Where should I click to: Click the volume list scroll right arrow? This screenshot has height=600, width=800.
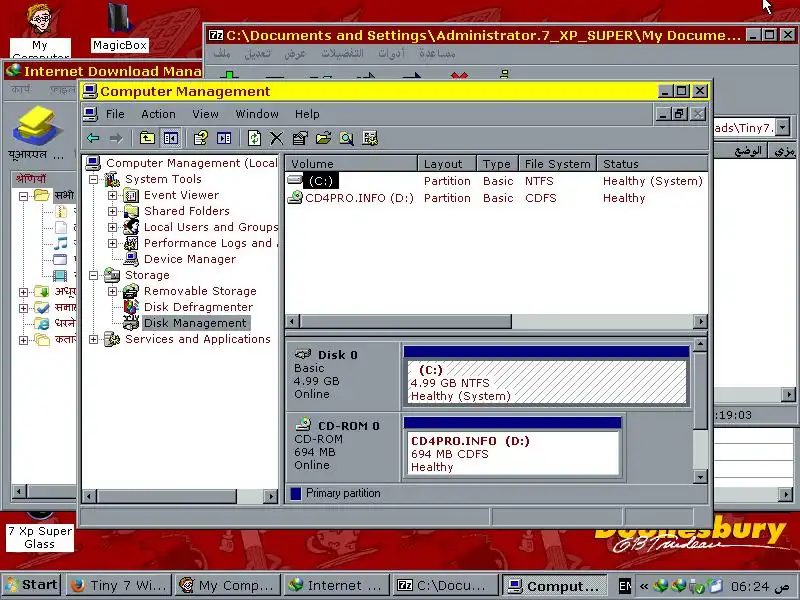click(700, 321)
